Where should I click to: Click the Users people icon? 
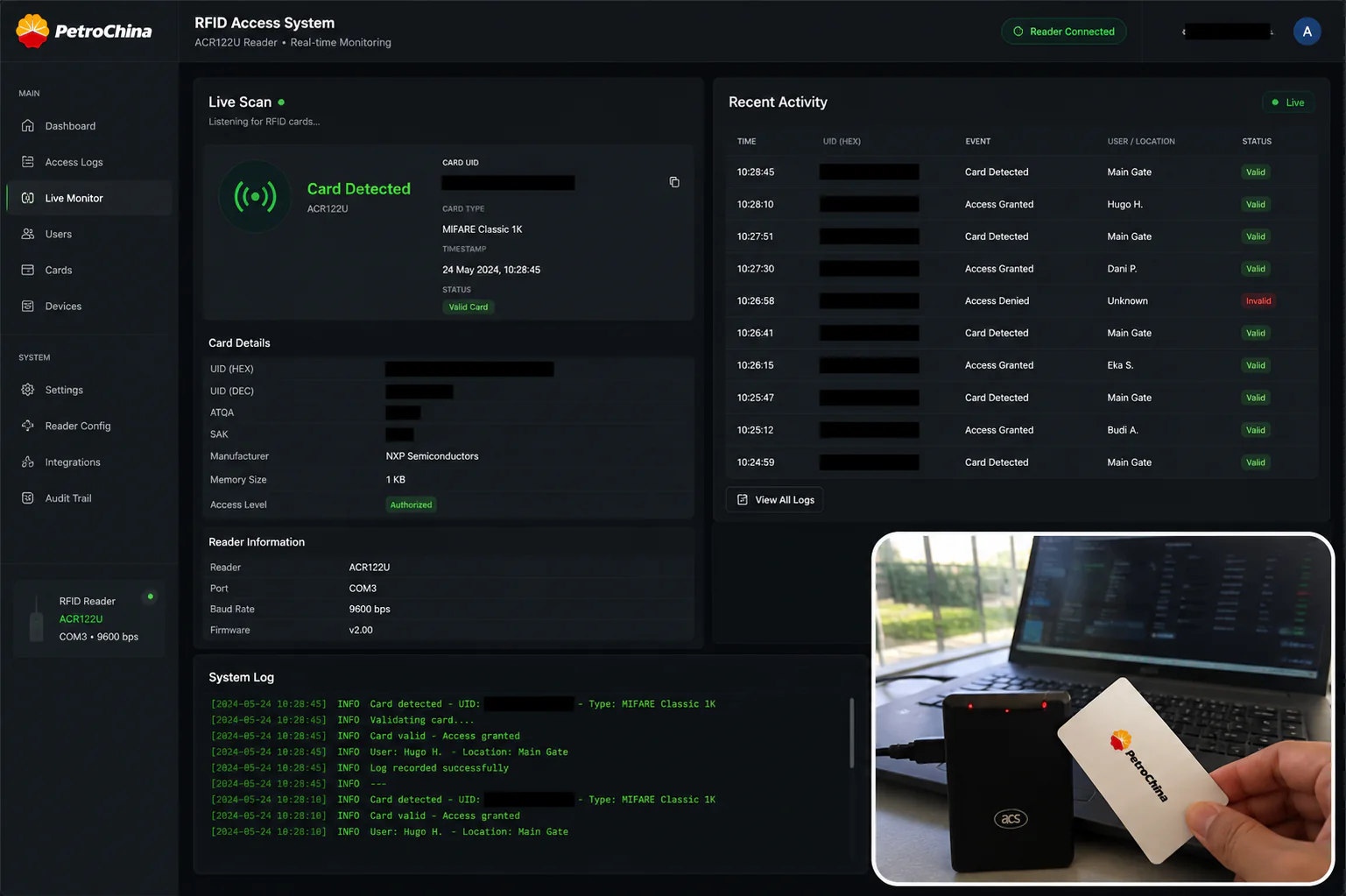28,234
